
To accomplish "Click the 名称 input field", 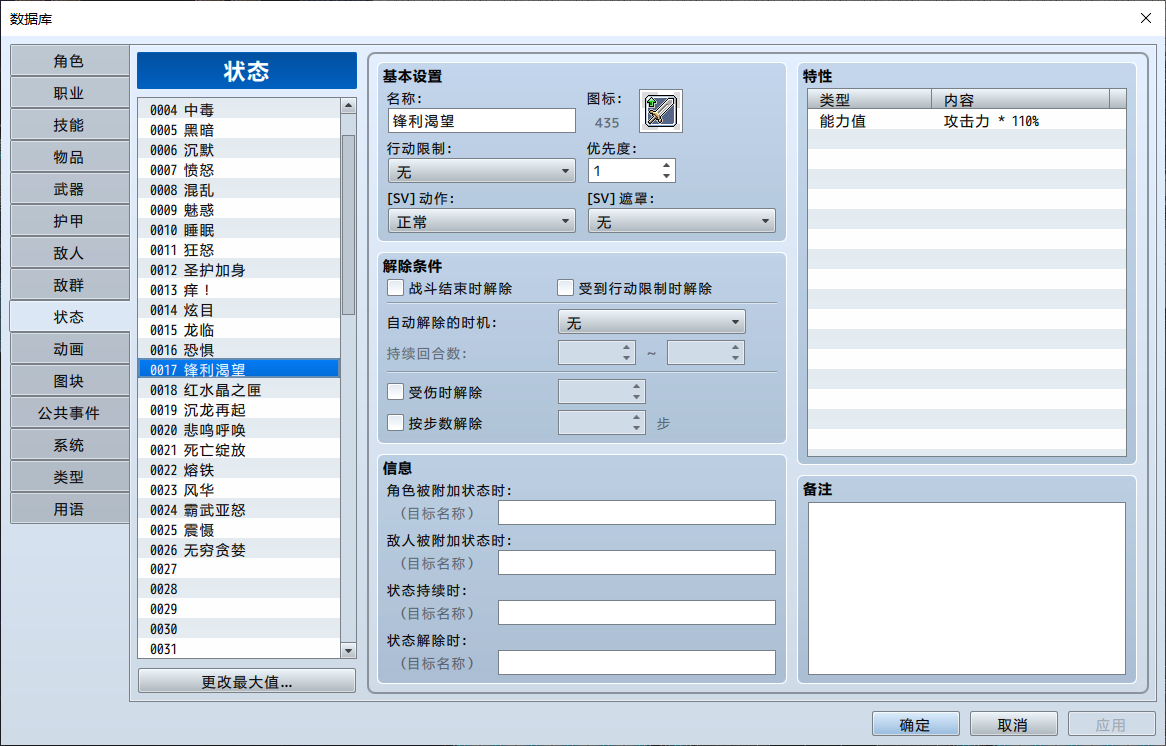I will (482, 120).
